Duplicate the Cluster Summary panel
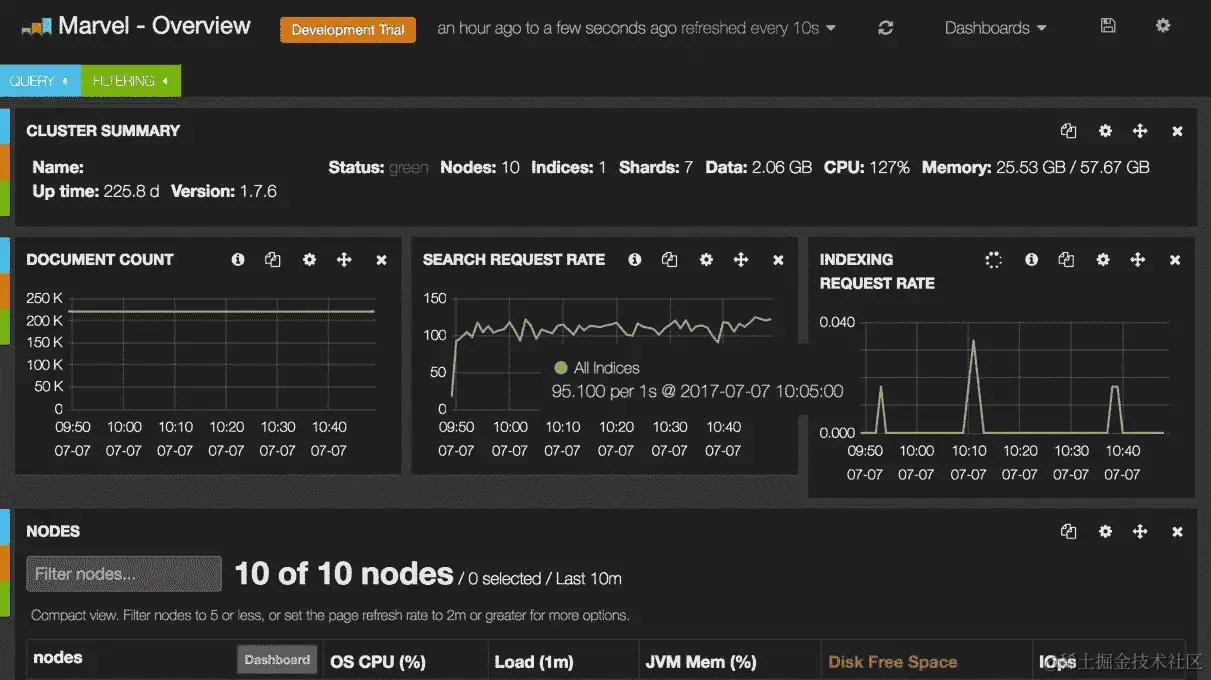Image resolution: width=1211 pixels, height=680 pixels. [x=1069, y=131]
